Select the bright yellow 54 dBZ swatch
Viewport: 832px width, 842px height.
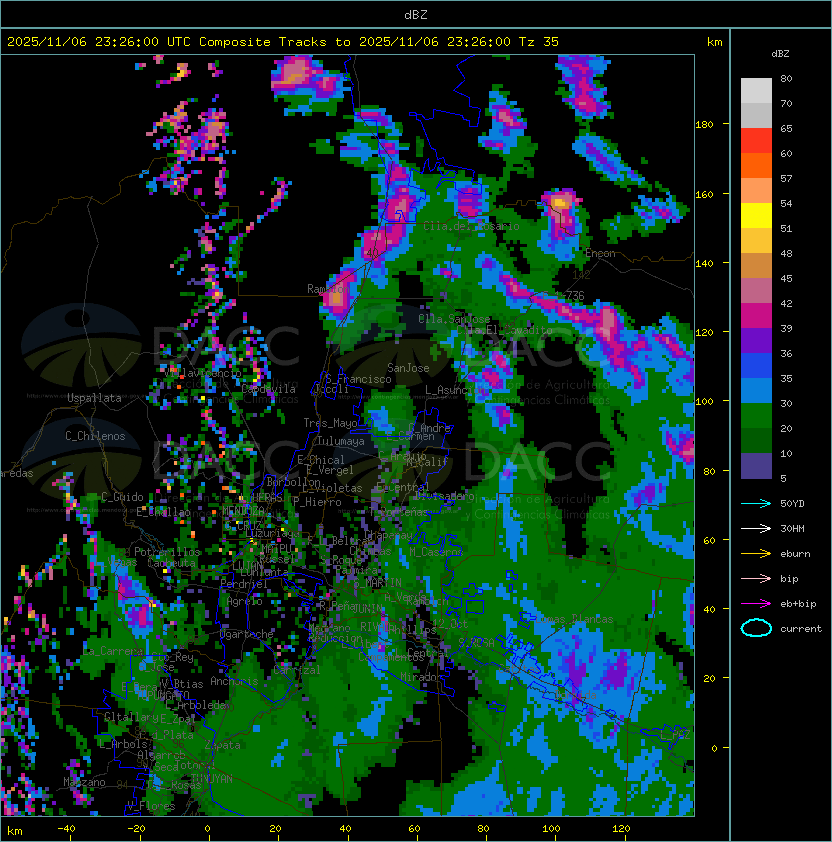click(756, 215)
